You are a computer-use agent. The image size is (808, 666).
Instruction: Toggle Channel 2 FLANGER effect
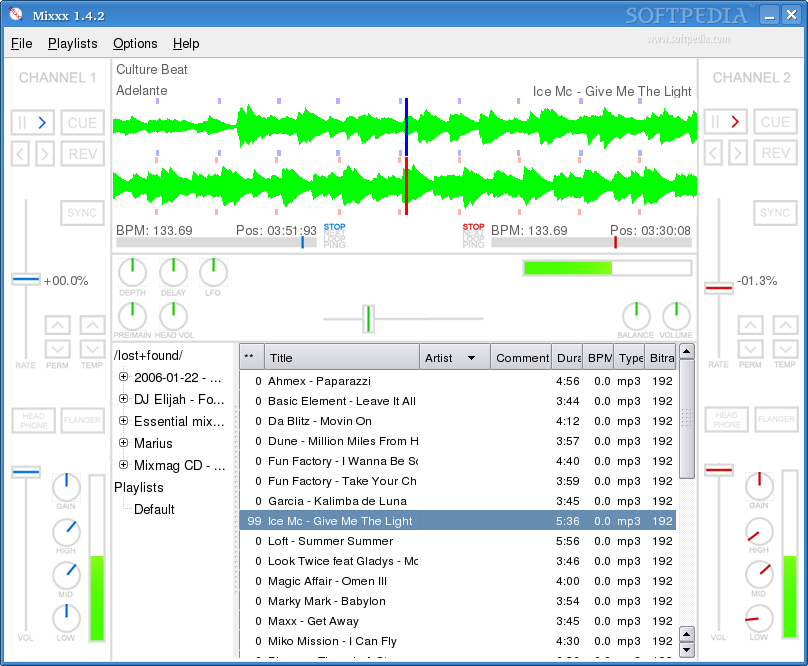(x=776, y=420)
